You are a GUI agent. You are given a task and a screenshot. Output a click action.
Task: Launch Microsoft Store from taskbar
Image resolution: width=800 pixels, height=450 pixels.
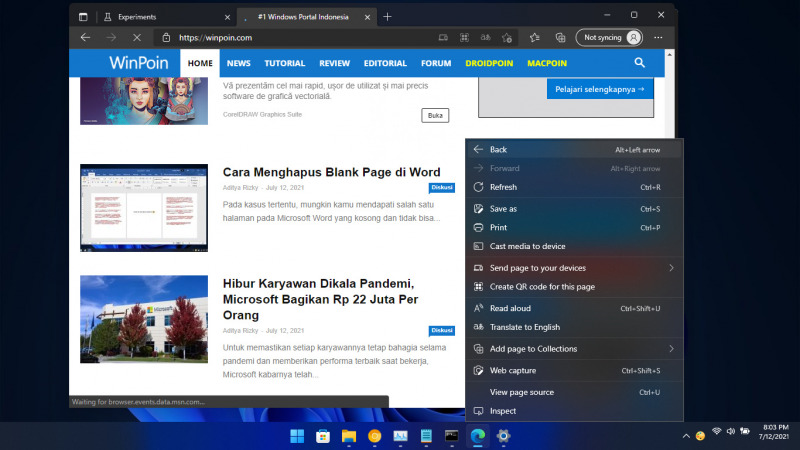point(322,436)
